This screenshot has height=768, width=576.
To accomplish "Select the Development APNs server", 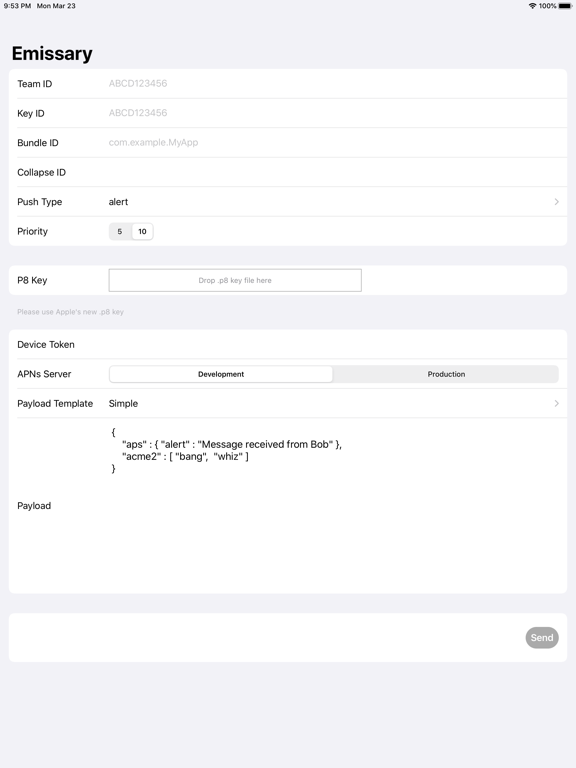I will point(221,374).
